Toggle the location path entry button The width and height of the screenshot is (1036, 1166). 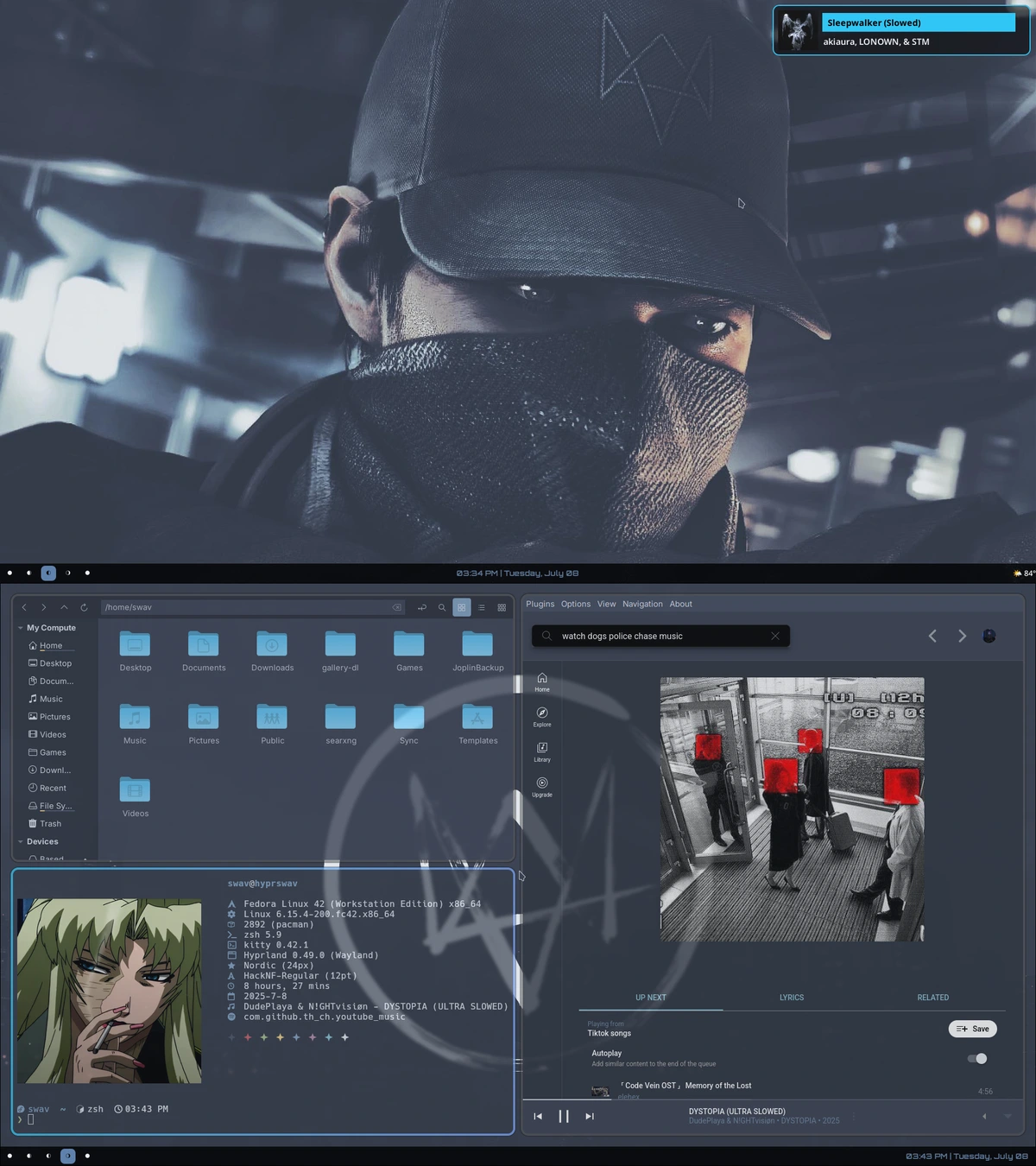(422, 607)
